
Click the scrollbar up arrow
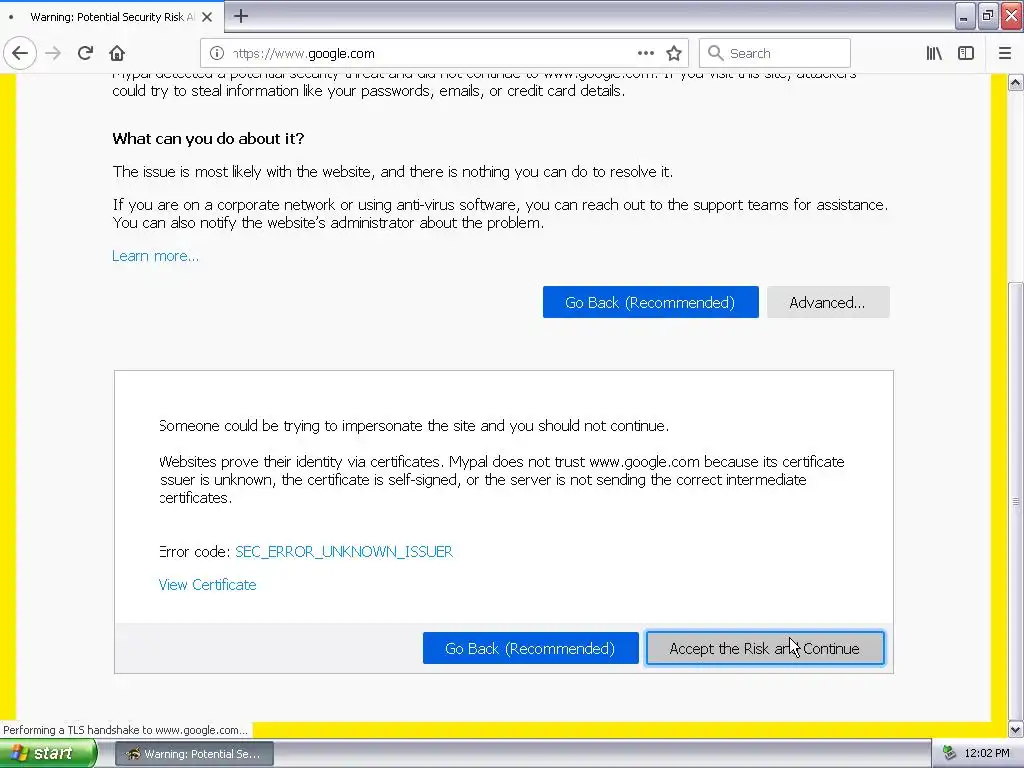pos(1015,83)
